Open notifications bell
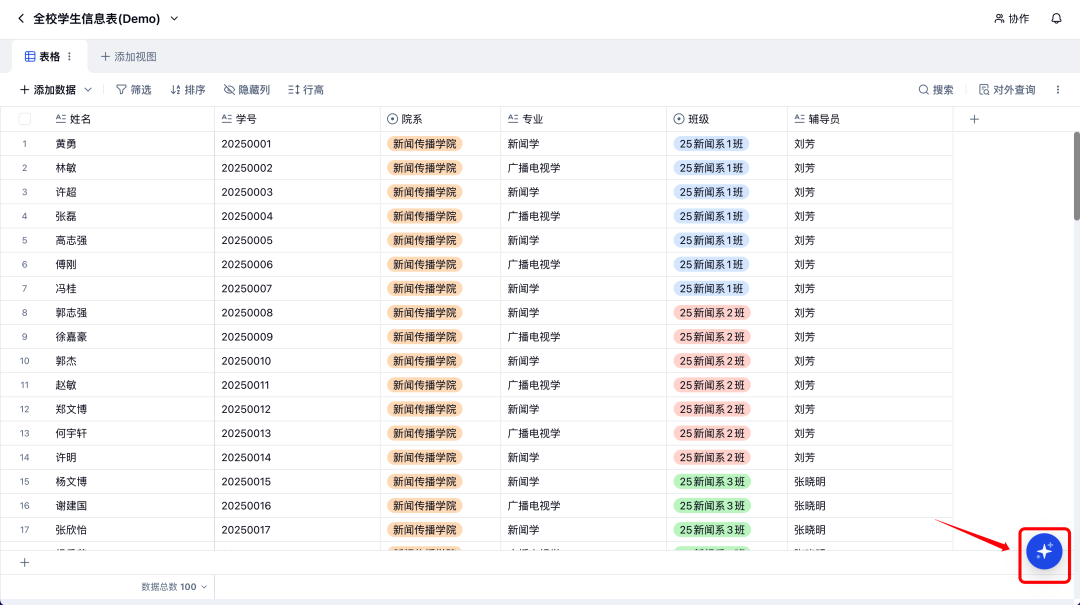The height and width of the screenshot is (605, 1080). [1056, 19]
